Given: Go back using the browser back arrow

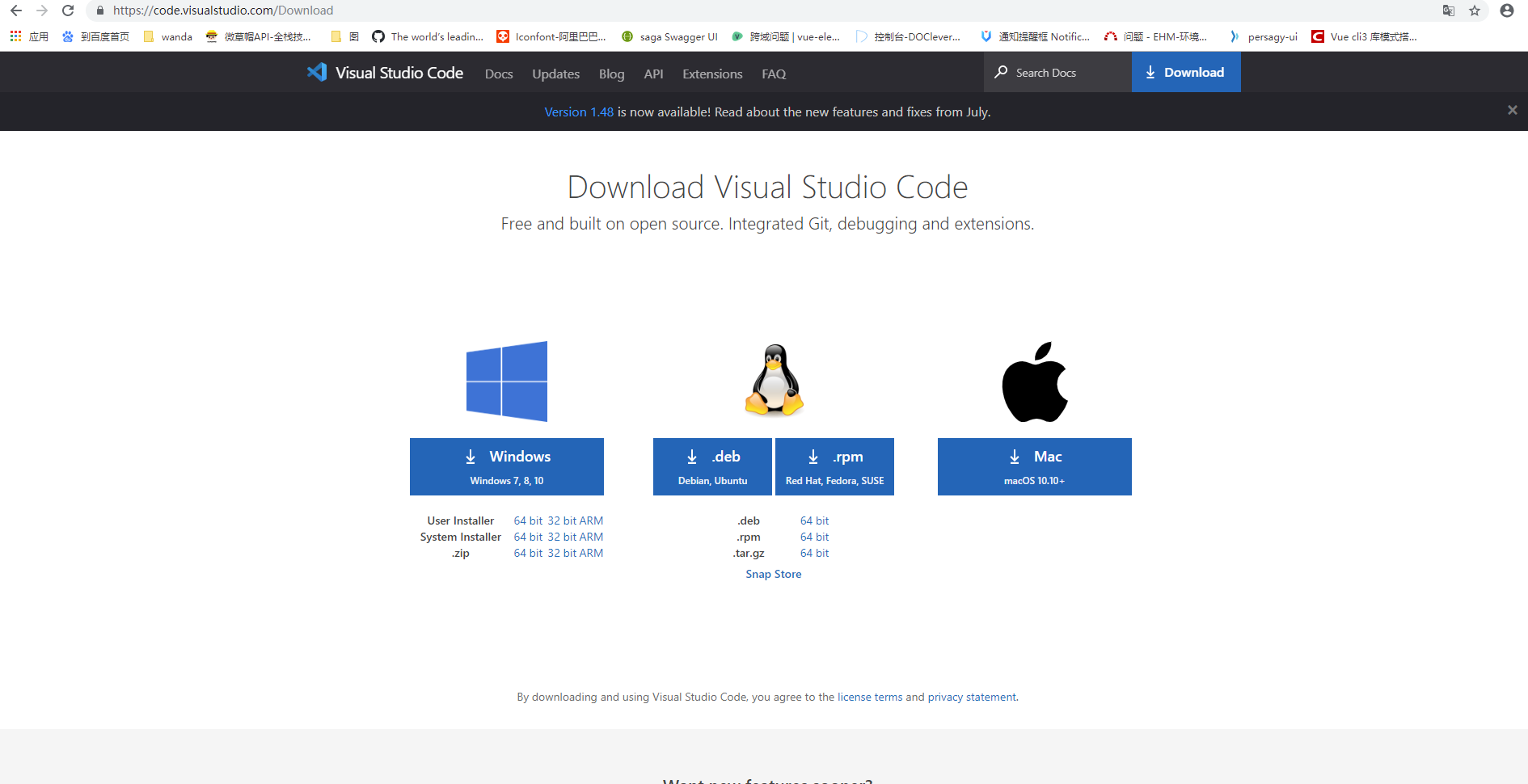Looking at the screenshot, I should tap(16, 11).
